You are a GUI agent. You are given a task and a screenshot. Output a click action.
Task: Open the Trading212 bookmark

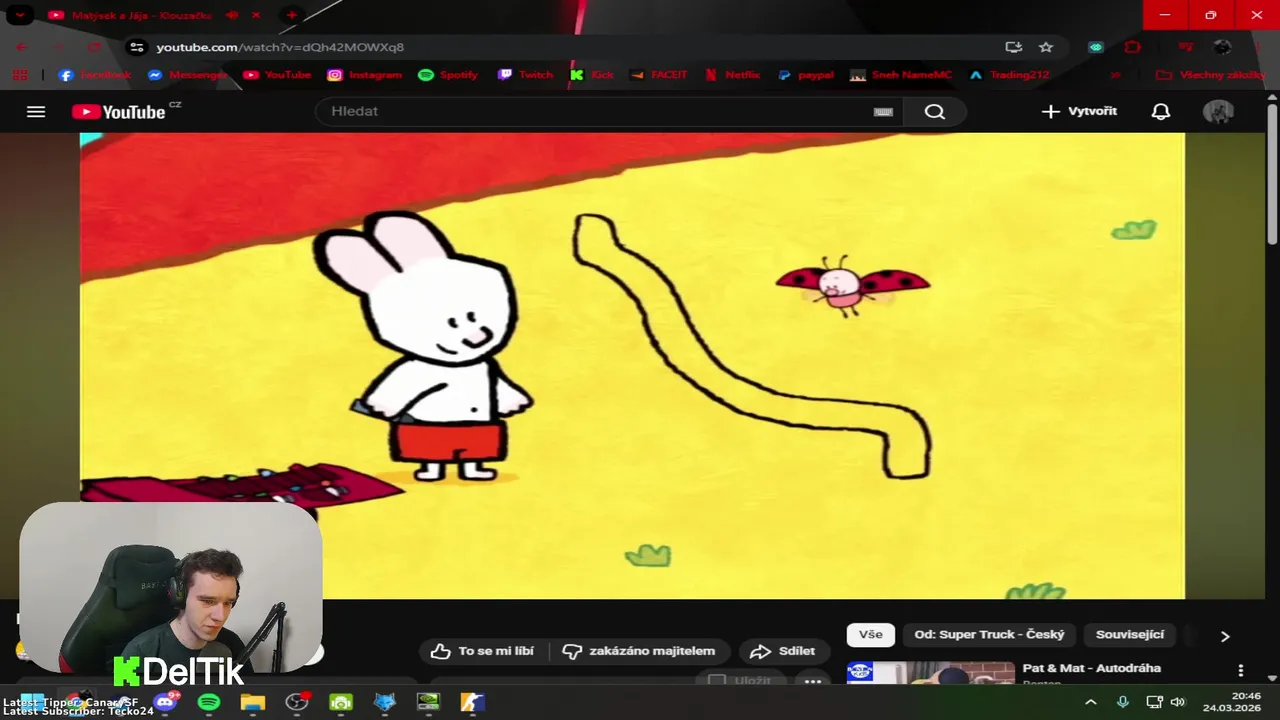pyautogui.click(x=1009, y=75)
